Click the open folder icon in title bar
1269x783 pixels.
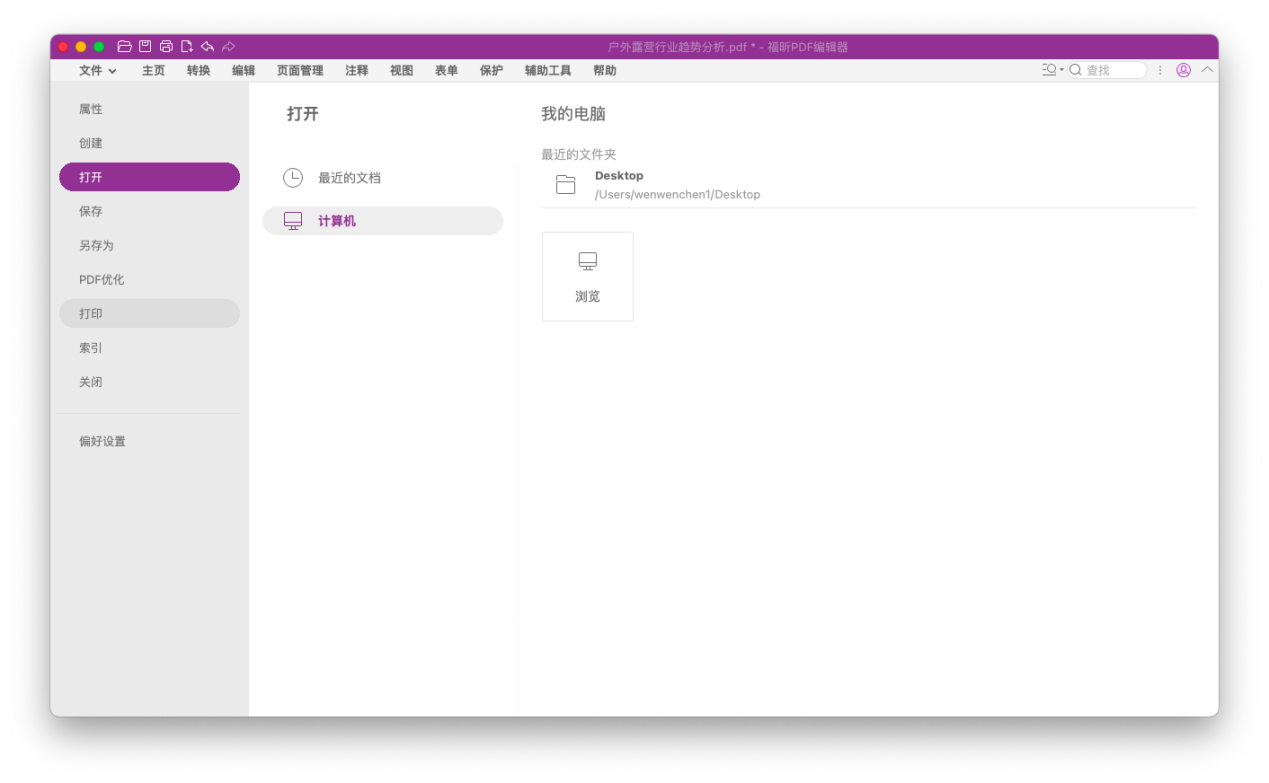(125, 47)
